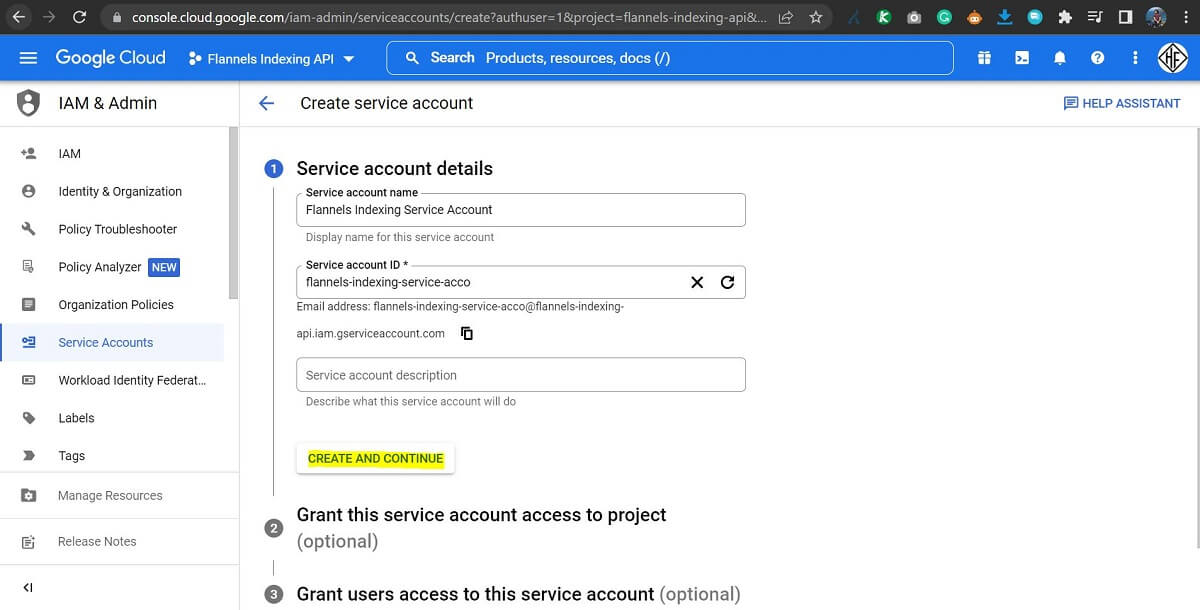This screenshot has height=610, width=1200.
Task: Open the Chrome profile avatar
Action: [x=1155, y=17]
